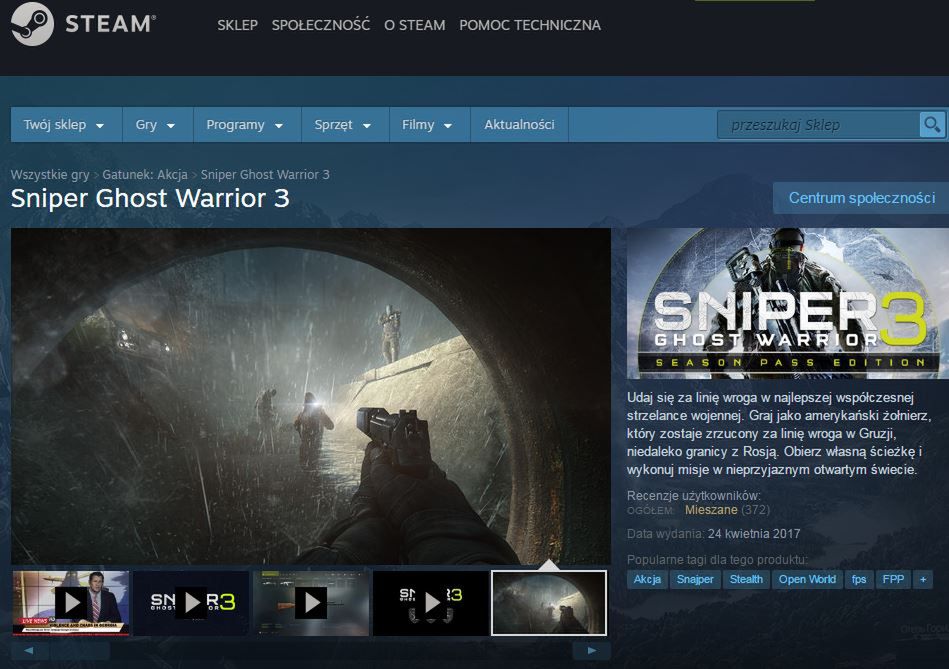Screen dimensions: 949x669
Task: Click the przeszukaj Sklep search field
Action: coord(818,125)
